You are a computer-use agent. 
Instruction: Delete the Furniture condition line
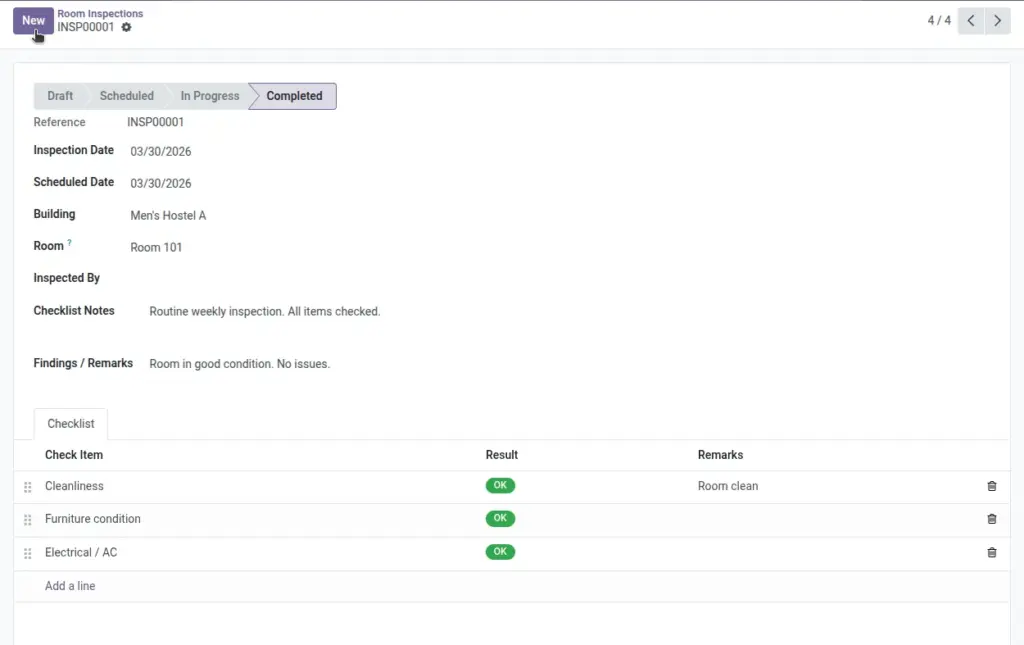pyautogui.click(x=991, y=518)
